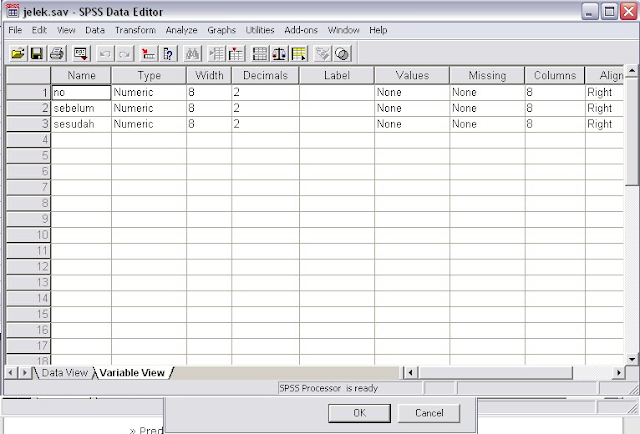Open the Graphs menu
The width and height of the screenshot is (640, 434).
point(221,30)
